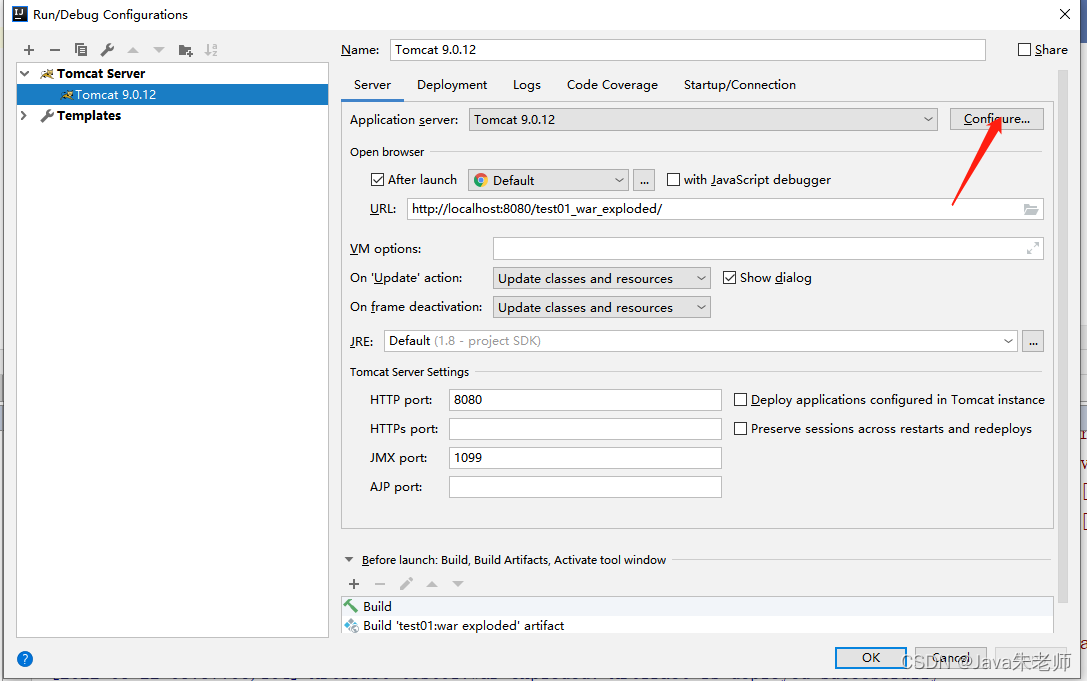Click the help question mark icon

click(25, 659)
